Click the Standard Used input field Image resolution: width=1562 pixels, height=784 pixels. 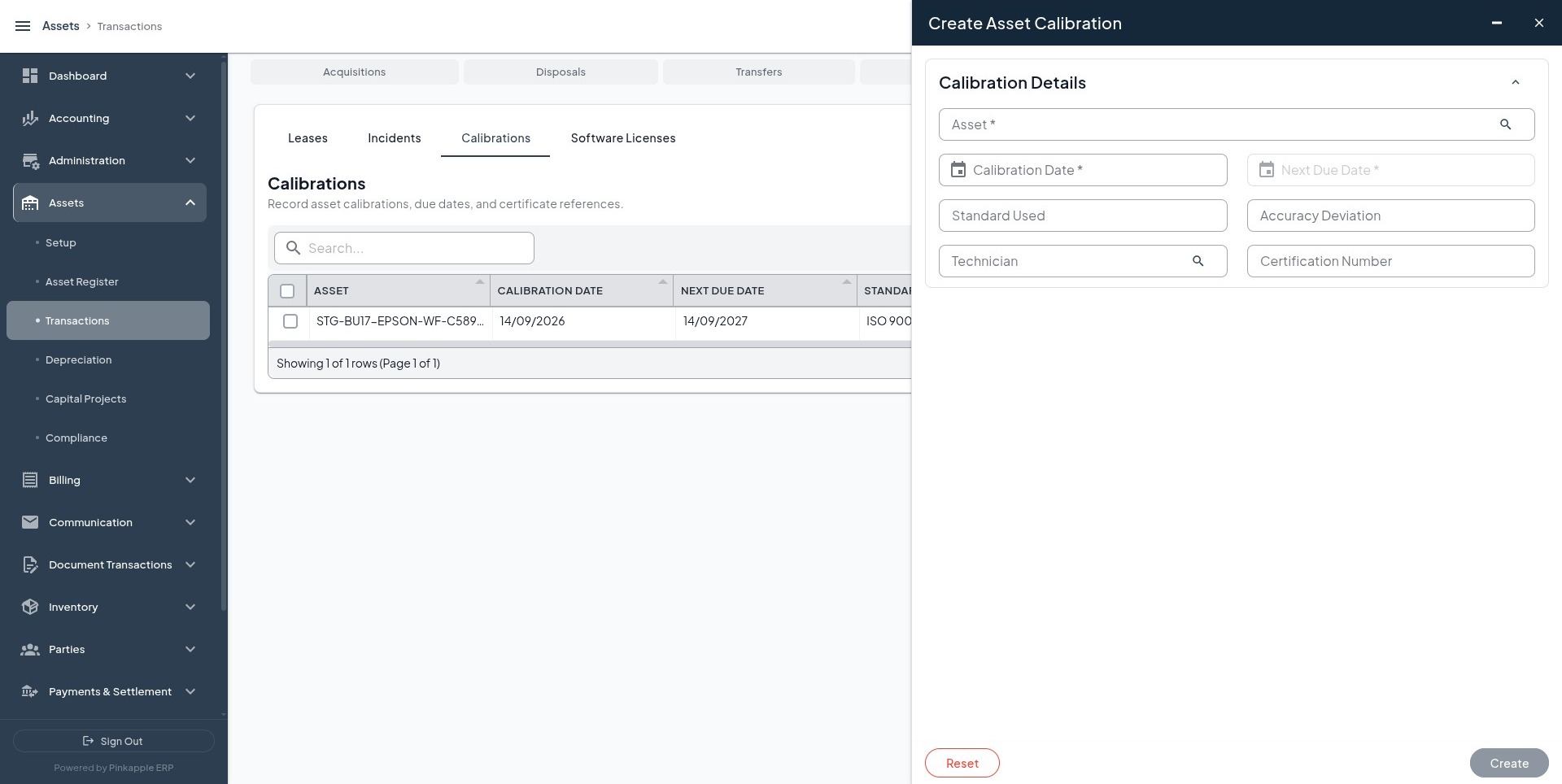pyautogui.click(x=1083, y=216)
